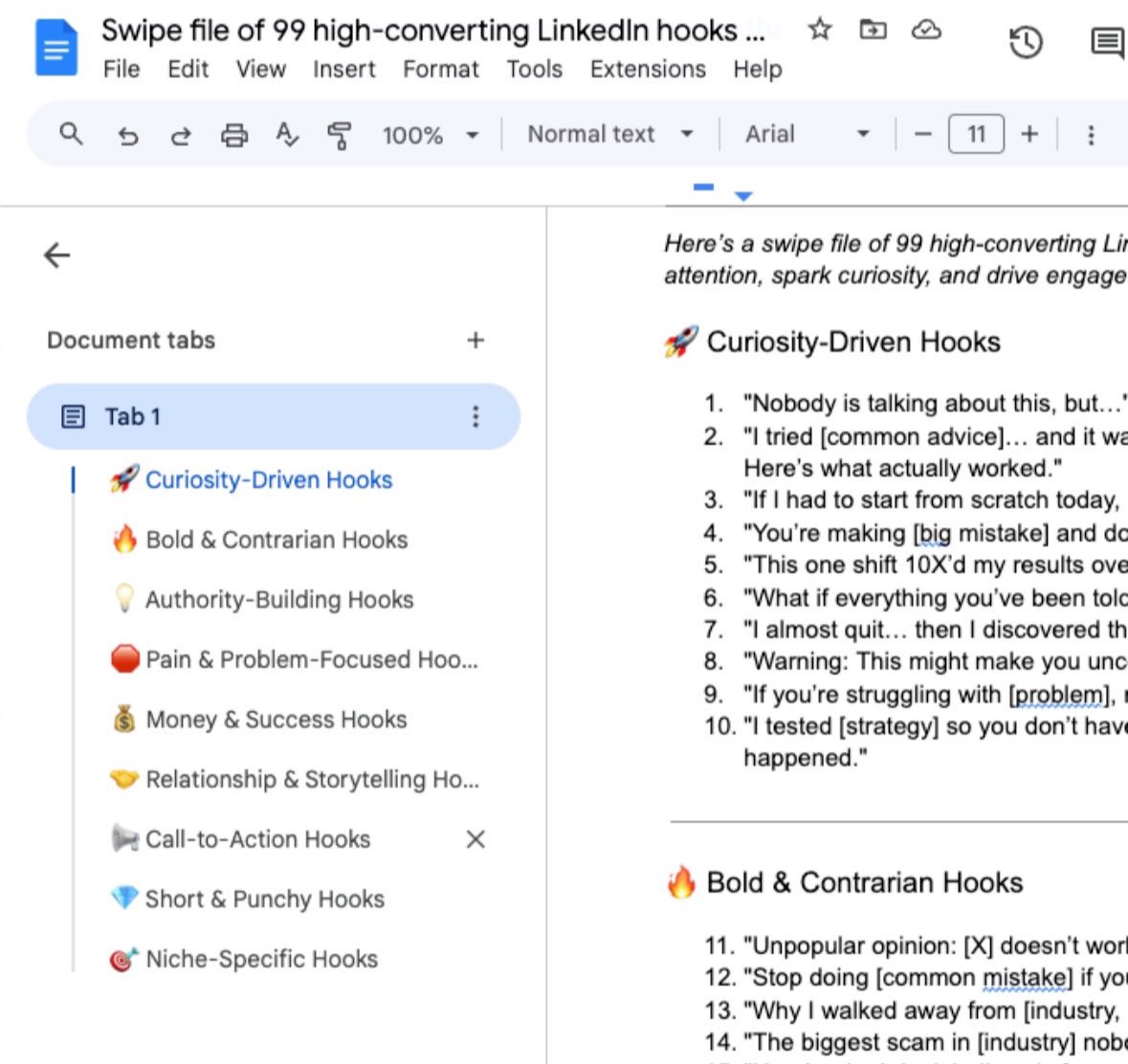Click the document title to rename
Screen dimensions: 1128x1064
click(x=433, y=31)
